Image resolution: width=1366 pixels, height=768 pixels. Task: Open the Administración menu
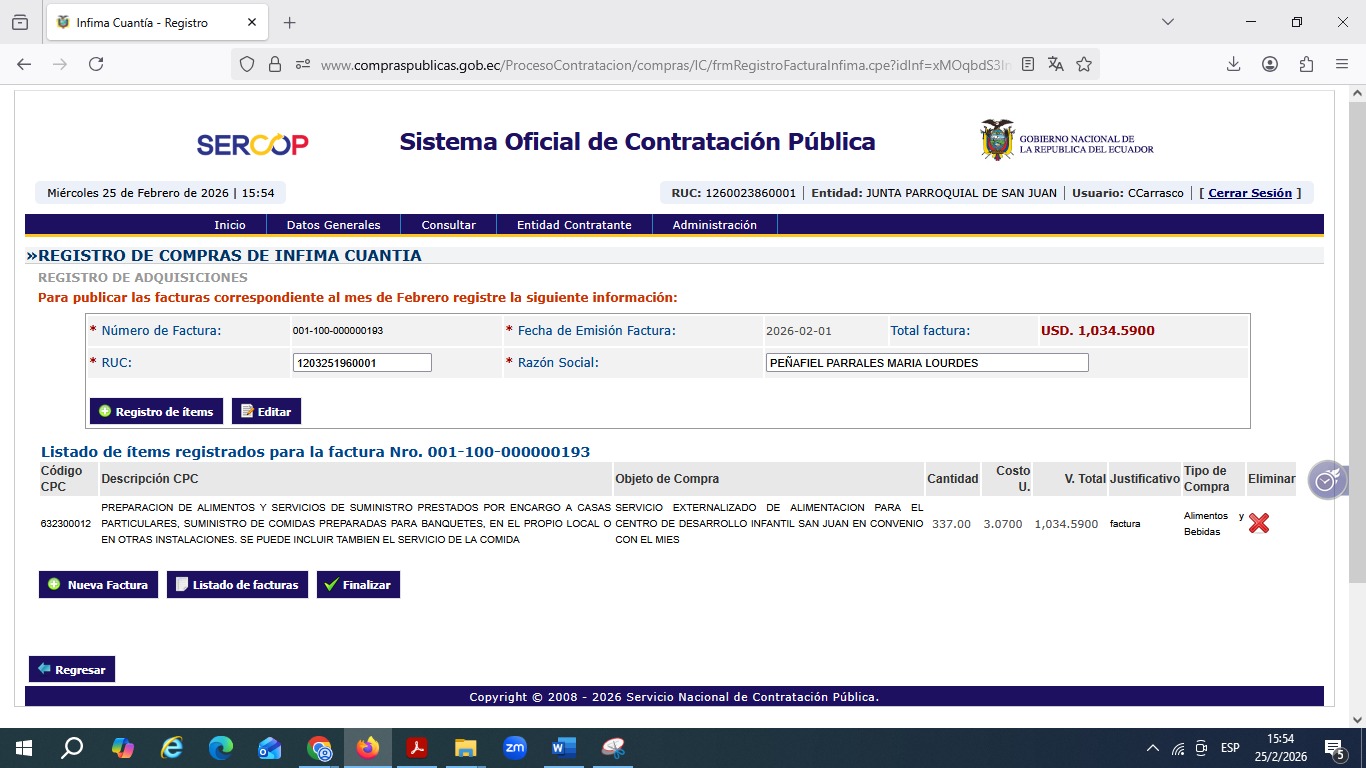click(714, 225)
